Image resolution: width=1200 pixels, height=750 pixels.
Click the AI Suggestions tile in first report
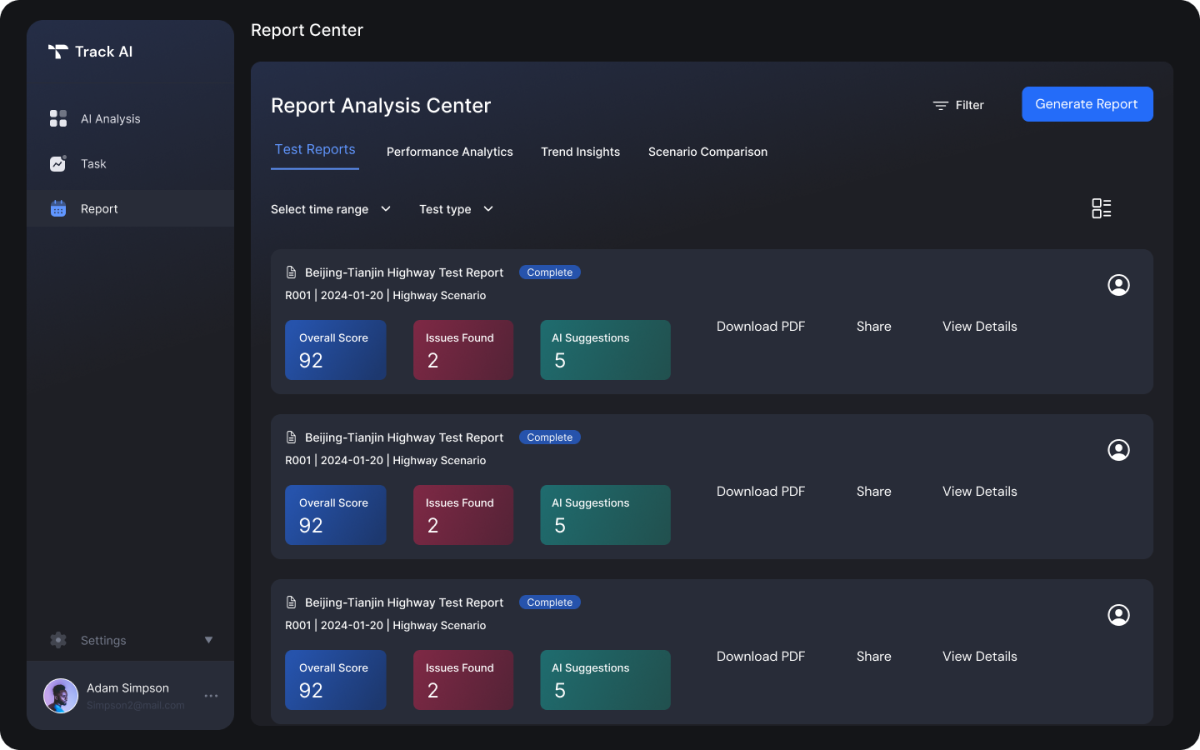pos(605,350)
